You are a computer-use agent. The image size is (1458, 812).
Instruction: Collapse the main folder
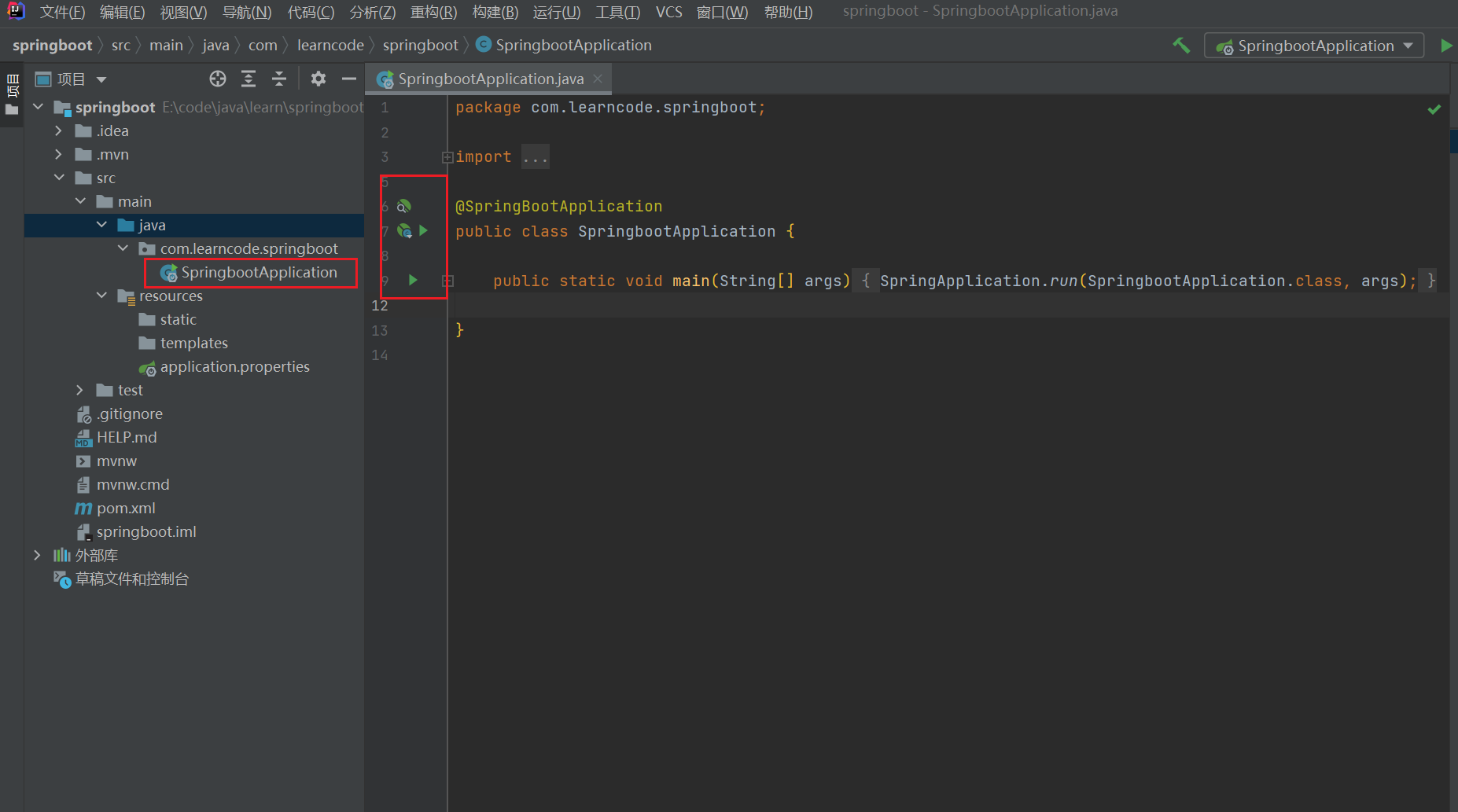coord(80,201)
